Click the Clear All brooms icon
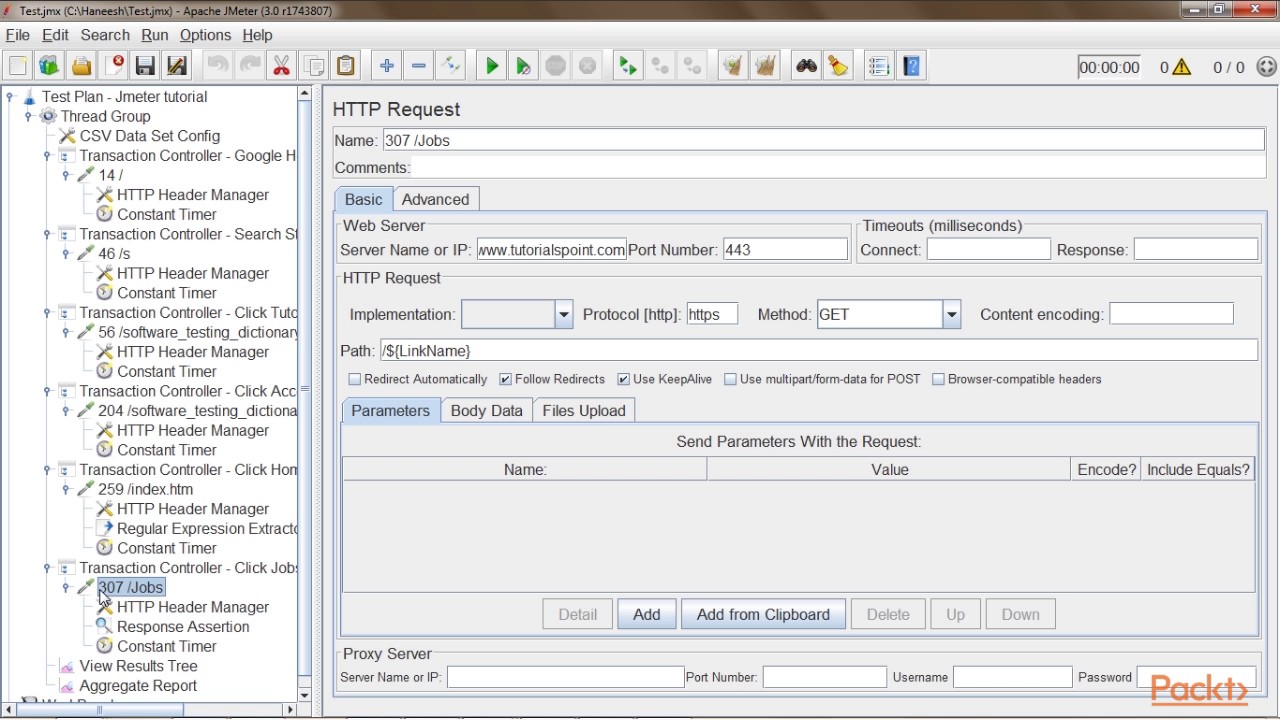The height and width of the screenshot is (720, 1280). click(765, 66)
